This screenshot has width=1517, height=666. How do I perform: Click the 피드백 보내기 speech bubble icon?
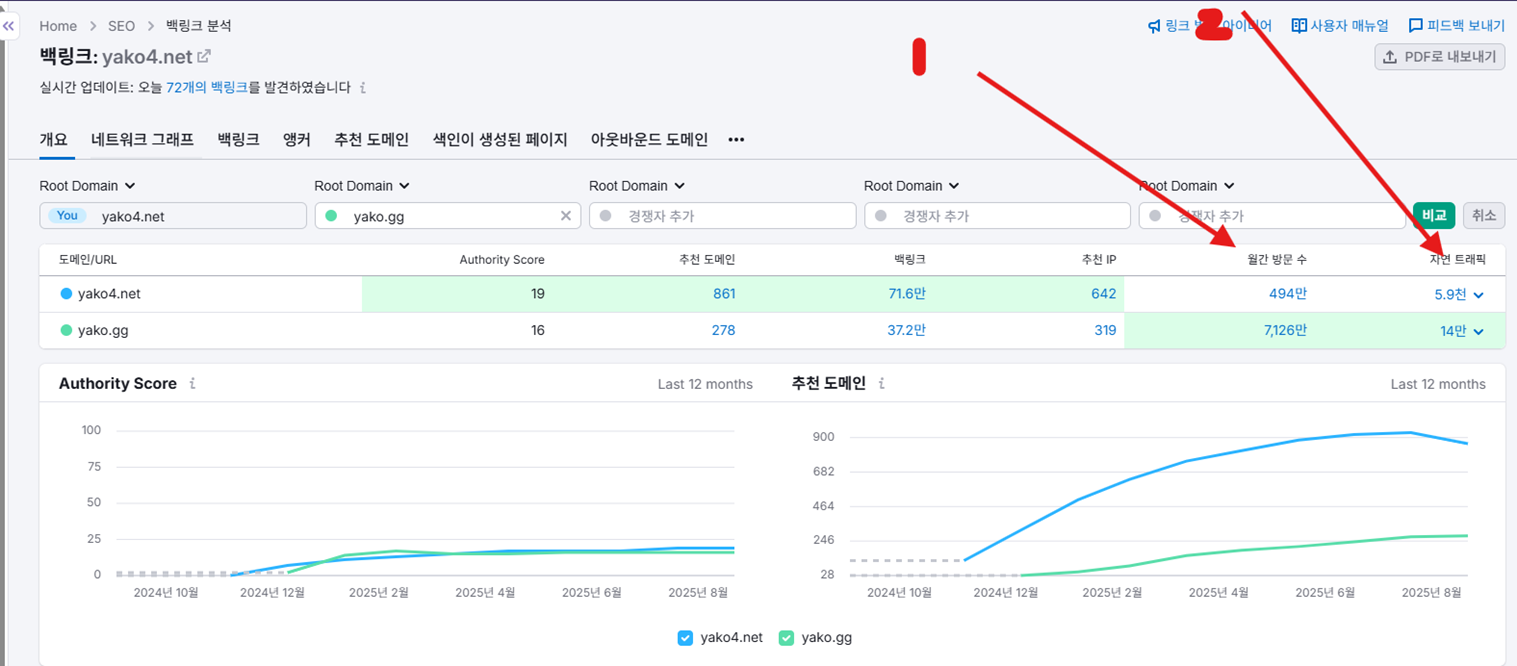1415,25
